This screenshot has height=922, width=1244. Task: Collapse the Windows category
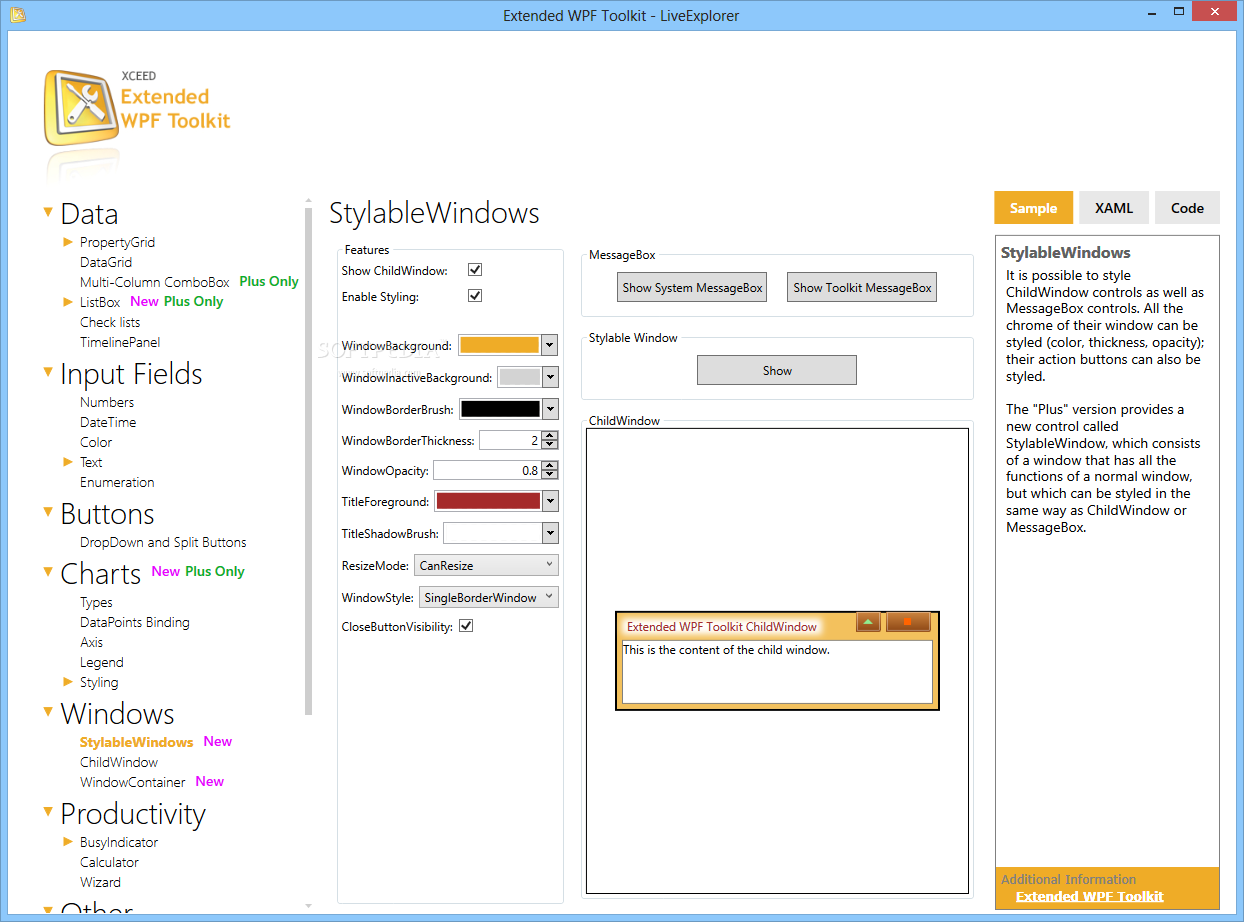pyautogui.click(x=48, y=712)
